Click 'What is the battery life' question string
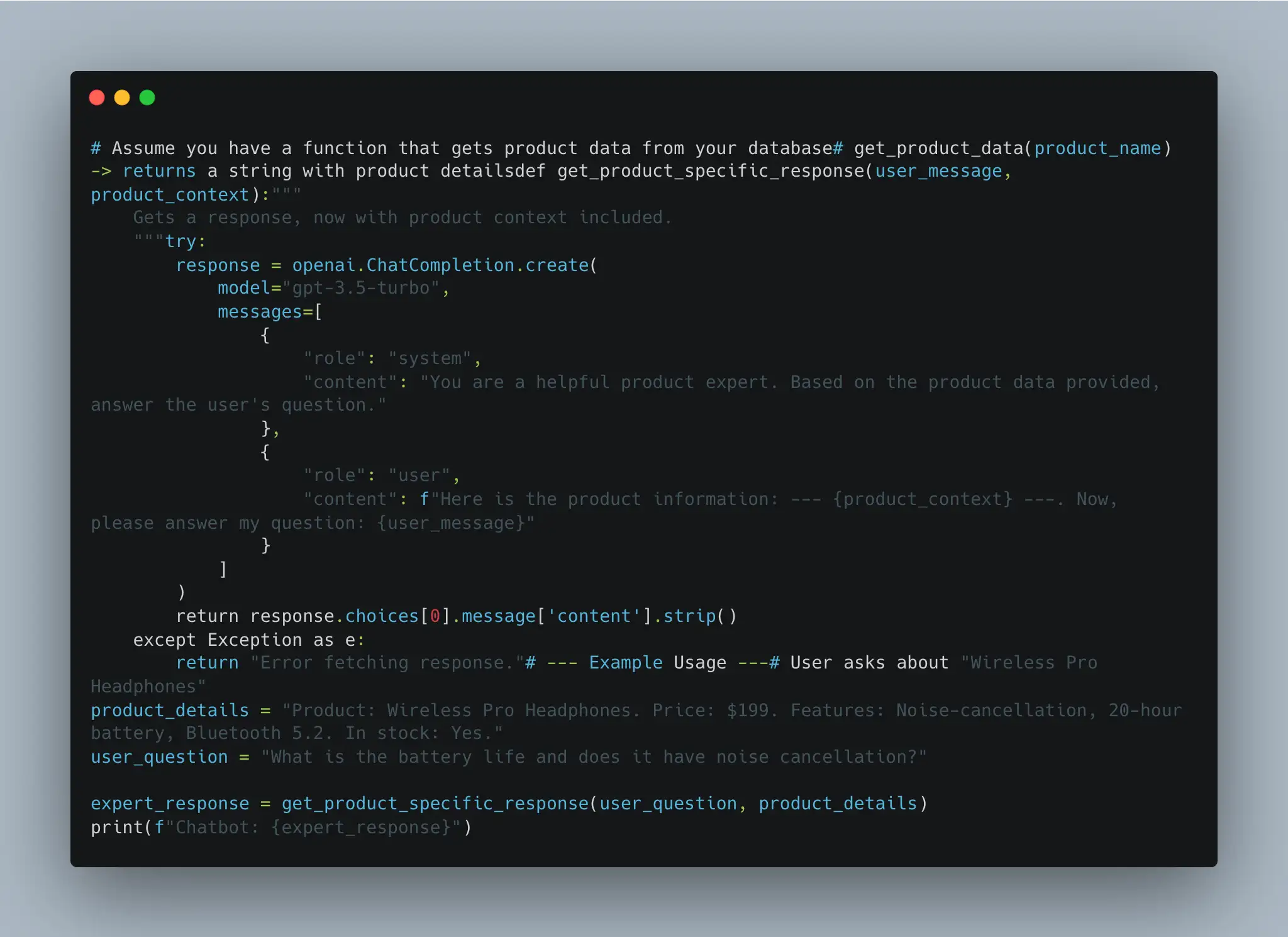Viewport: 1288px width, 937px height. point(398,757)
